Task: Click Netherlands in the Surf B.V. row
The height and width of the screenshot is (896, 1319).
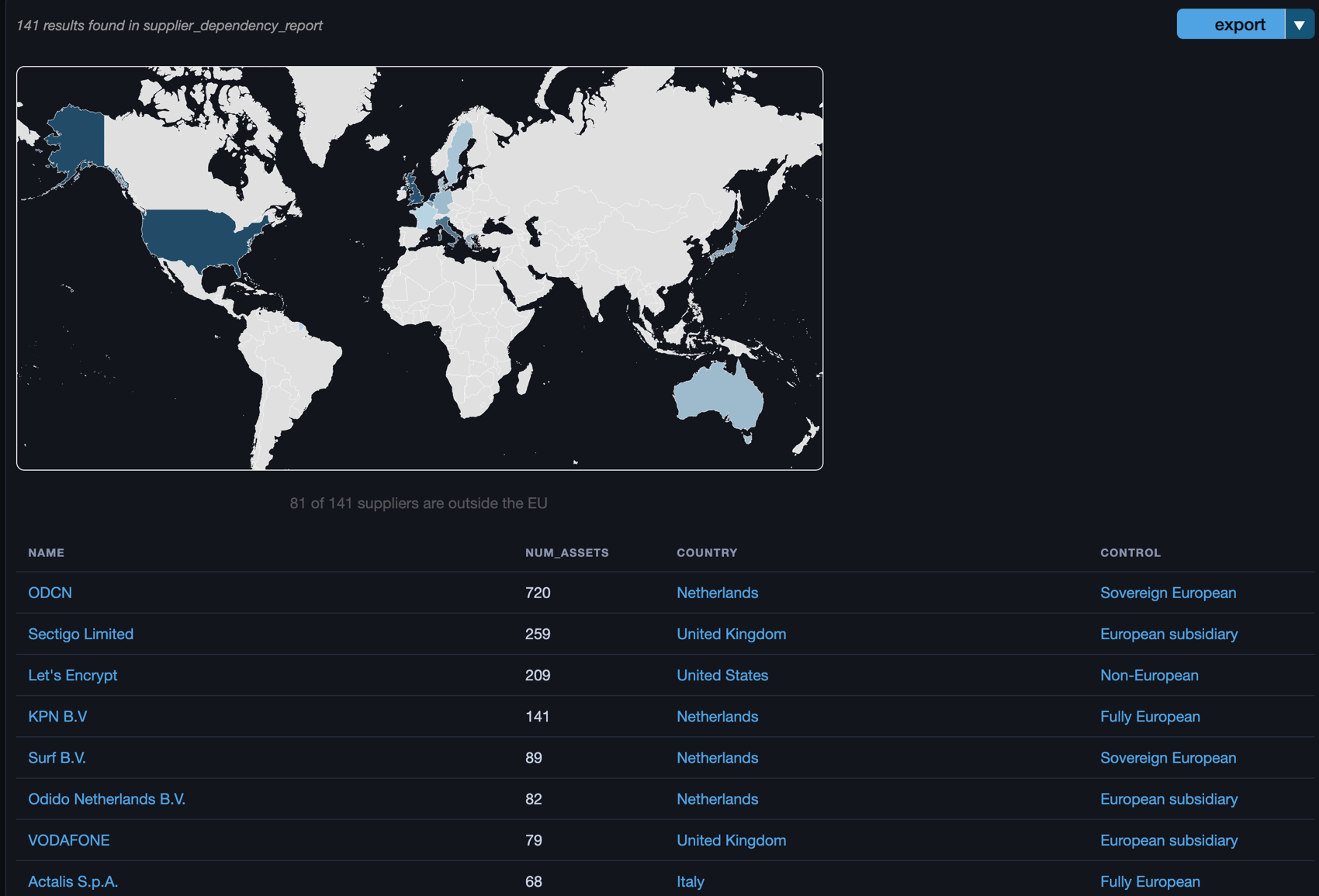Action: pyautogui.click(x=717, y=757)
